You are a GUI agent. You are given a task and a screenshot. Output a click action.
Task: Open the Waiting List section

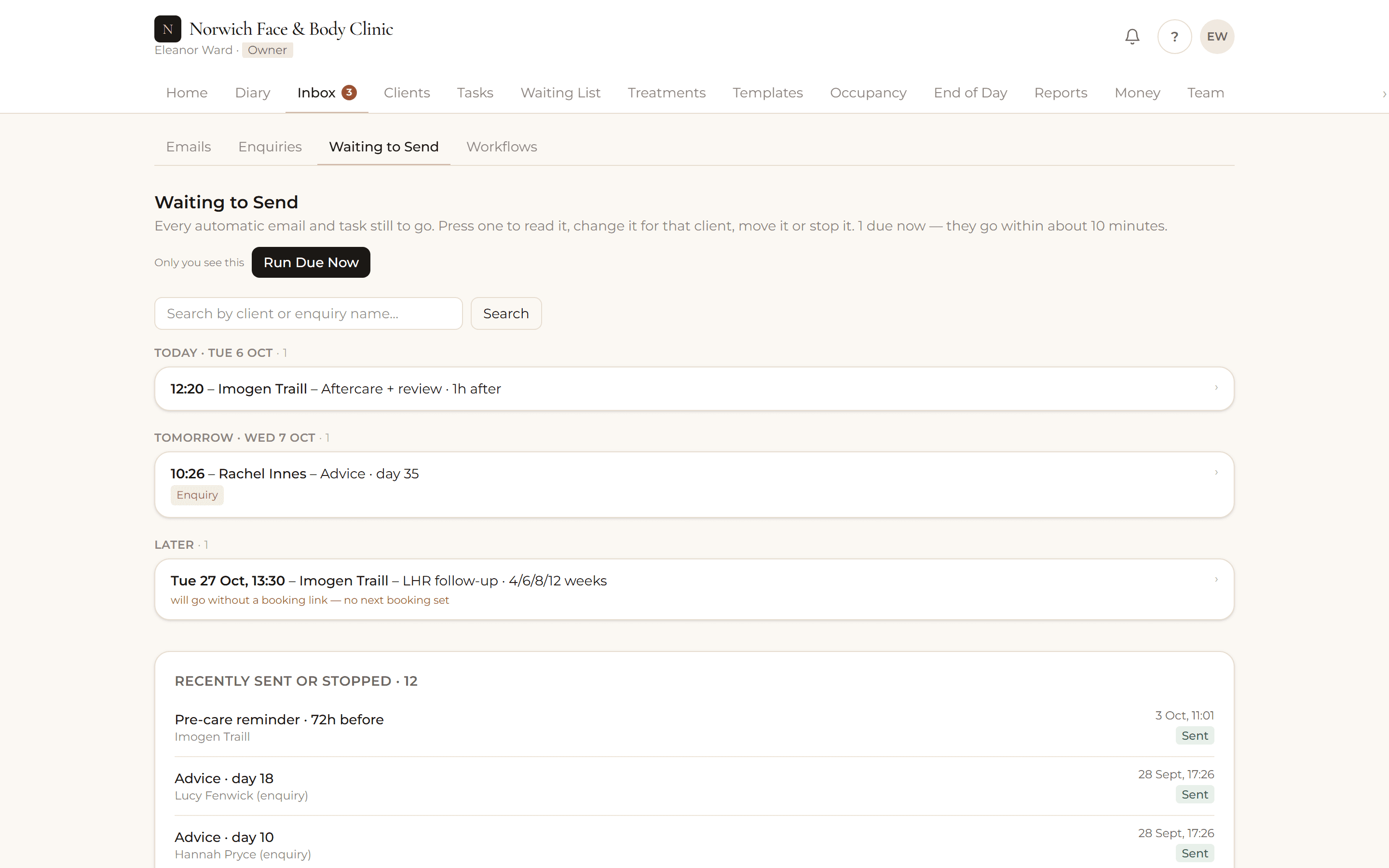pyautogui.click(x=560, y=93)
